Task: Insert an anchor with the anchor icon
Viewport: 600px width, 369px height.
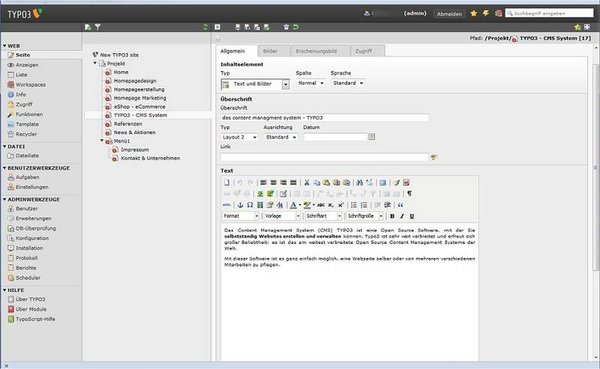Action: (240, 205)
